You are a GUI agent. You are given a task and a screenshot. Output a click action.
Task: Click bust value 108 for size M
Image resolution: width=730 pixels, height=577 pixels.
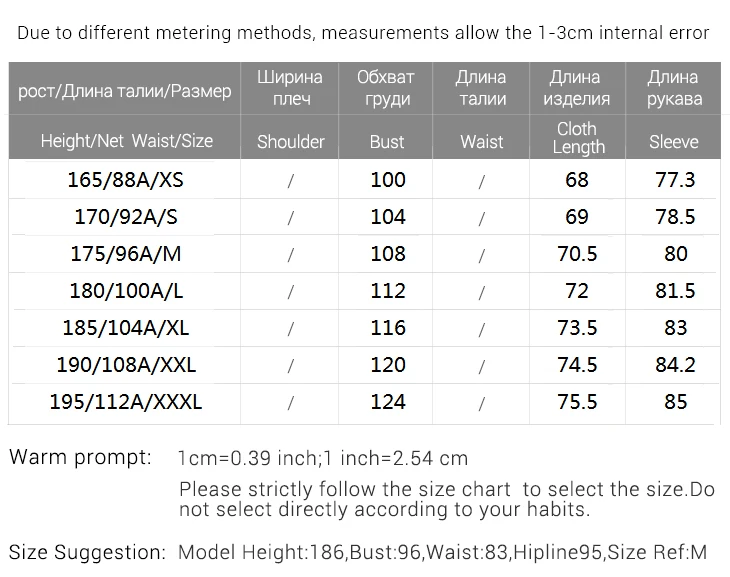point(388,254)
